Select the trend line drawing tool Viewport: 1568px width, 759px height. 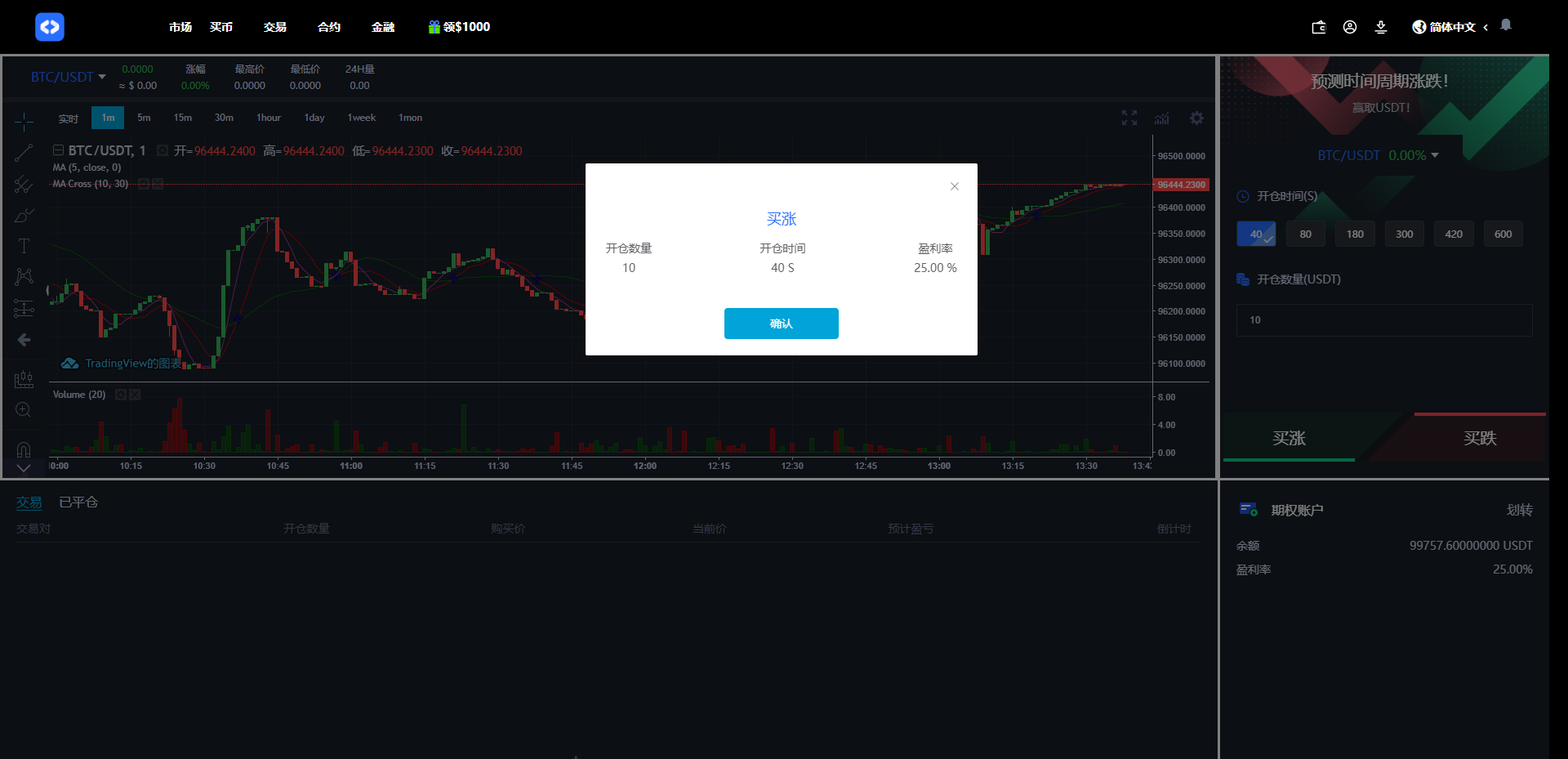click(24, 153)
